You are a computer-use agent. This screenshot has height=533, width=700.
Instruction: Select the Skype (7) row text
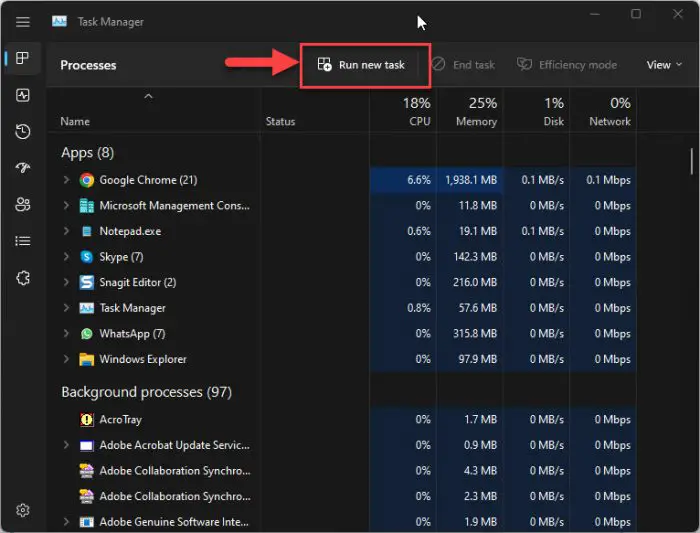[x=121, y=257]
